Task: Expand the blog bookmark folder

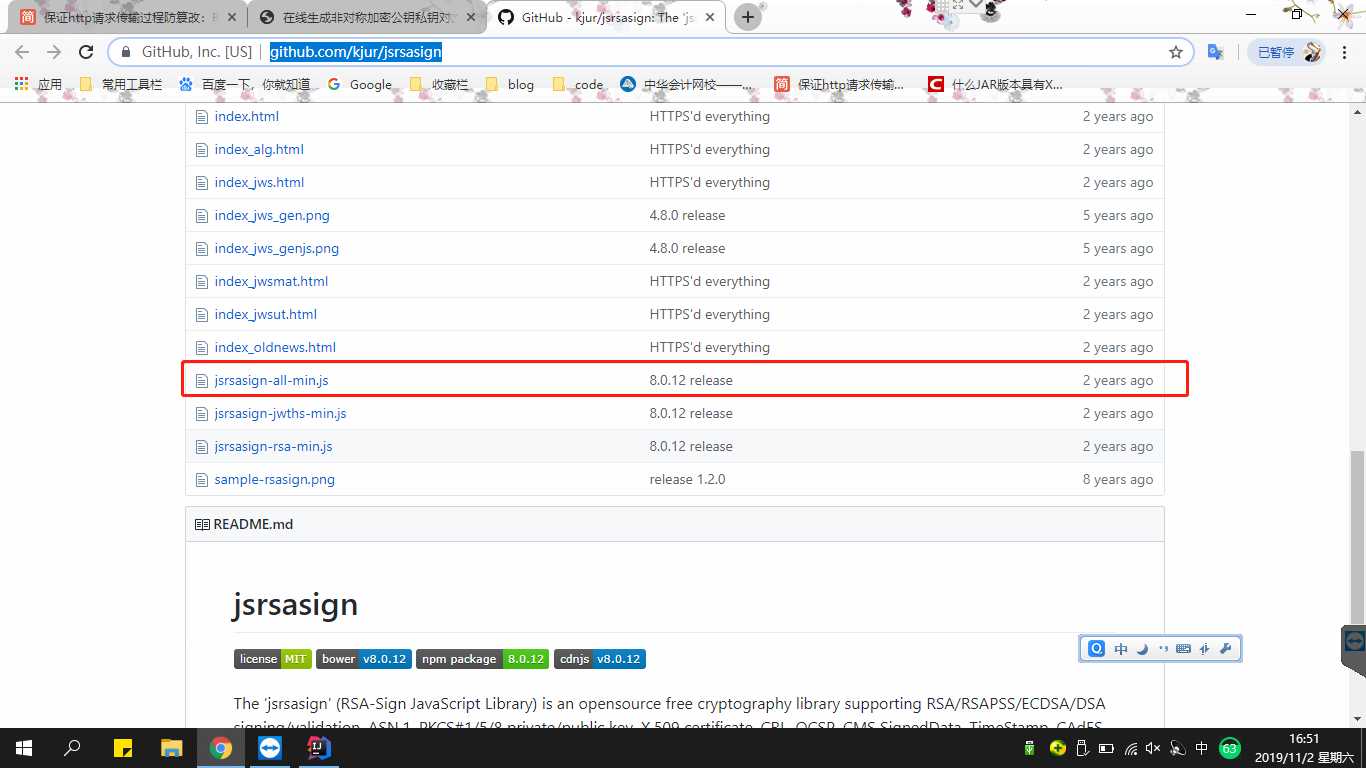Action: (x=509, y=84)
